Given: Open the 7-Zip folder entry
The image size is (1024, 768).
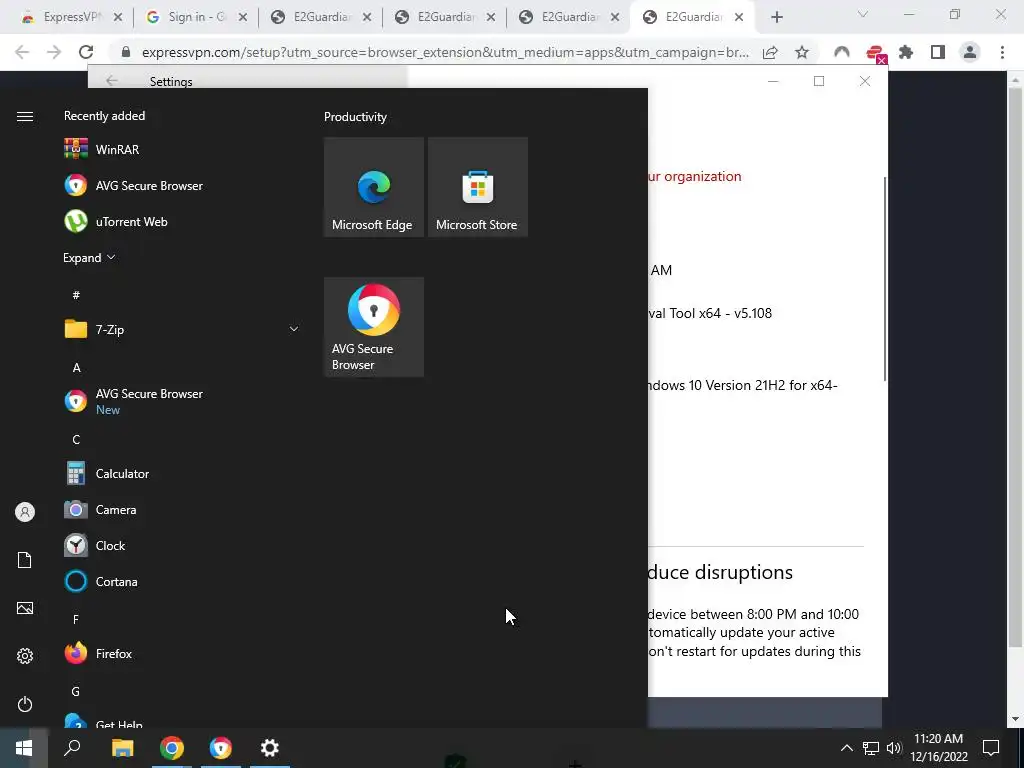Looking at the screenshot, I should click(x=182, y=329).
